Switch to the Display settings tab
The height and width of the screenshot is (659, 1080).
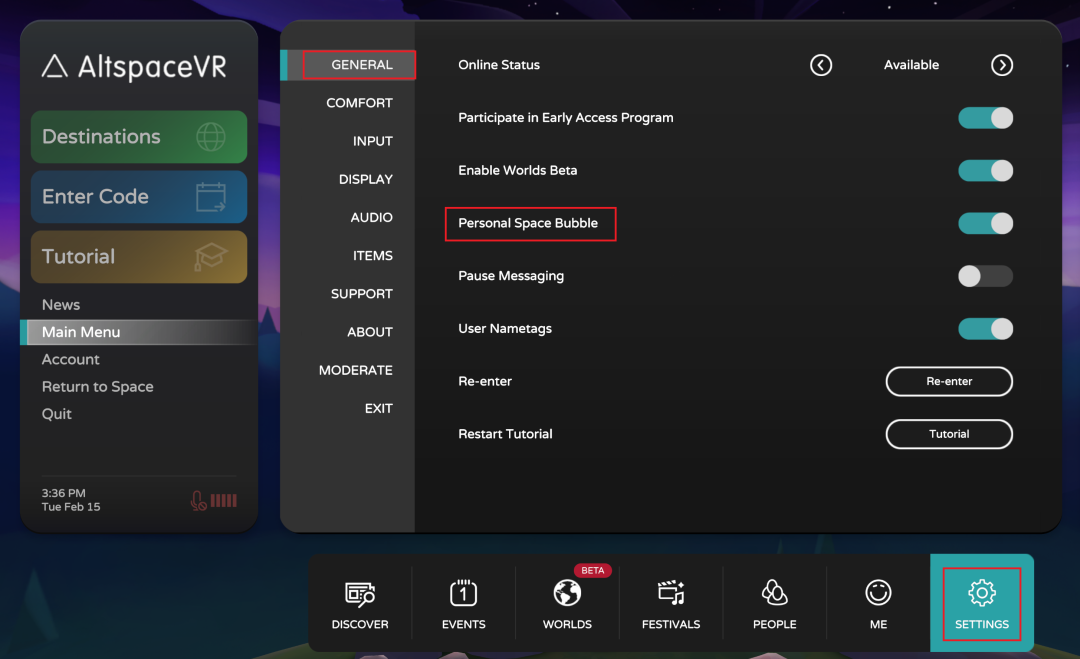(x=366, y=179)
